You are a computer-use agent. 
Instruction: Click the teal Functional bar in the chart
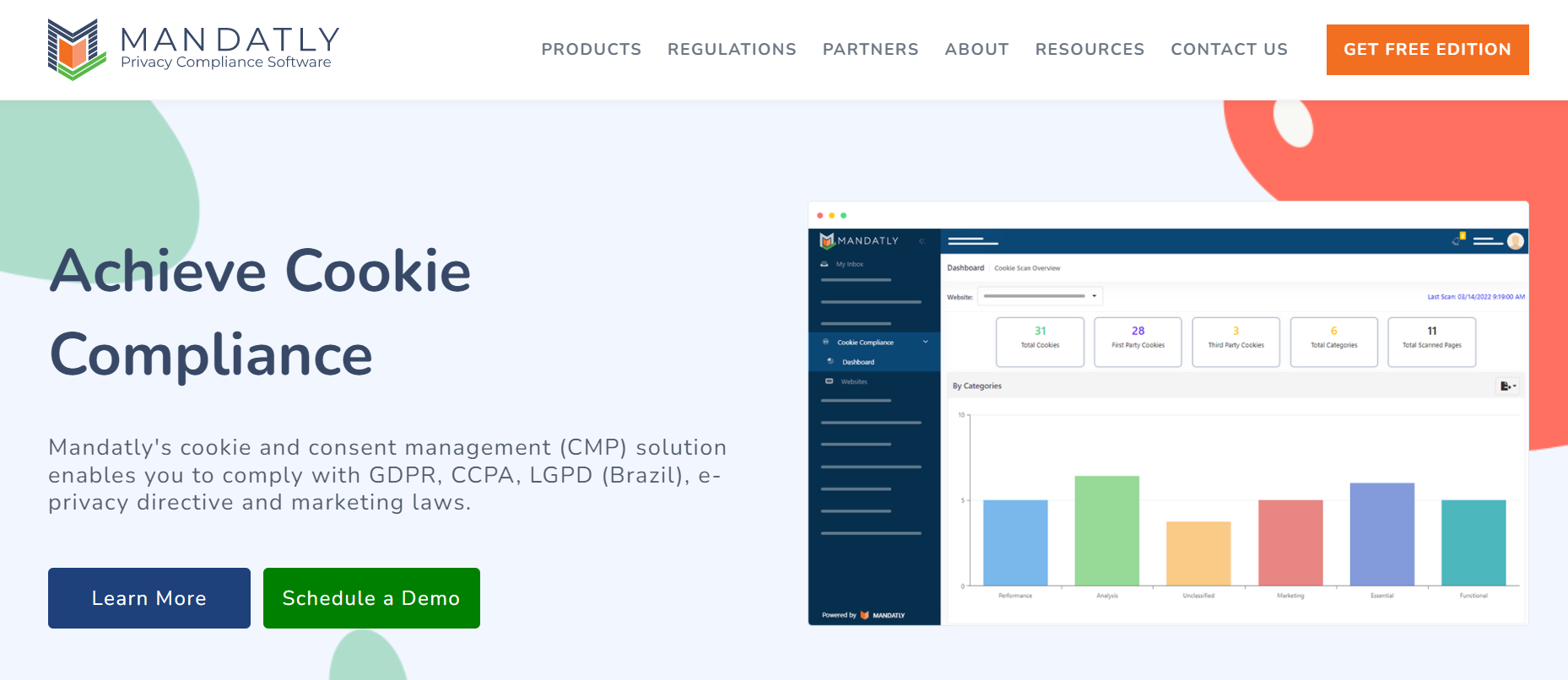tap(1473, 542)
